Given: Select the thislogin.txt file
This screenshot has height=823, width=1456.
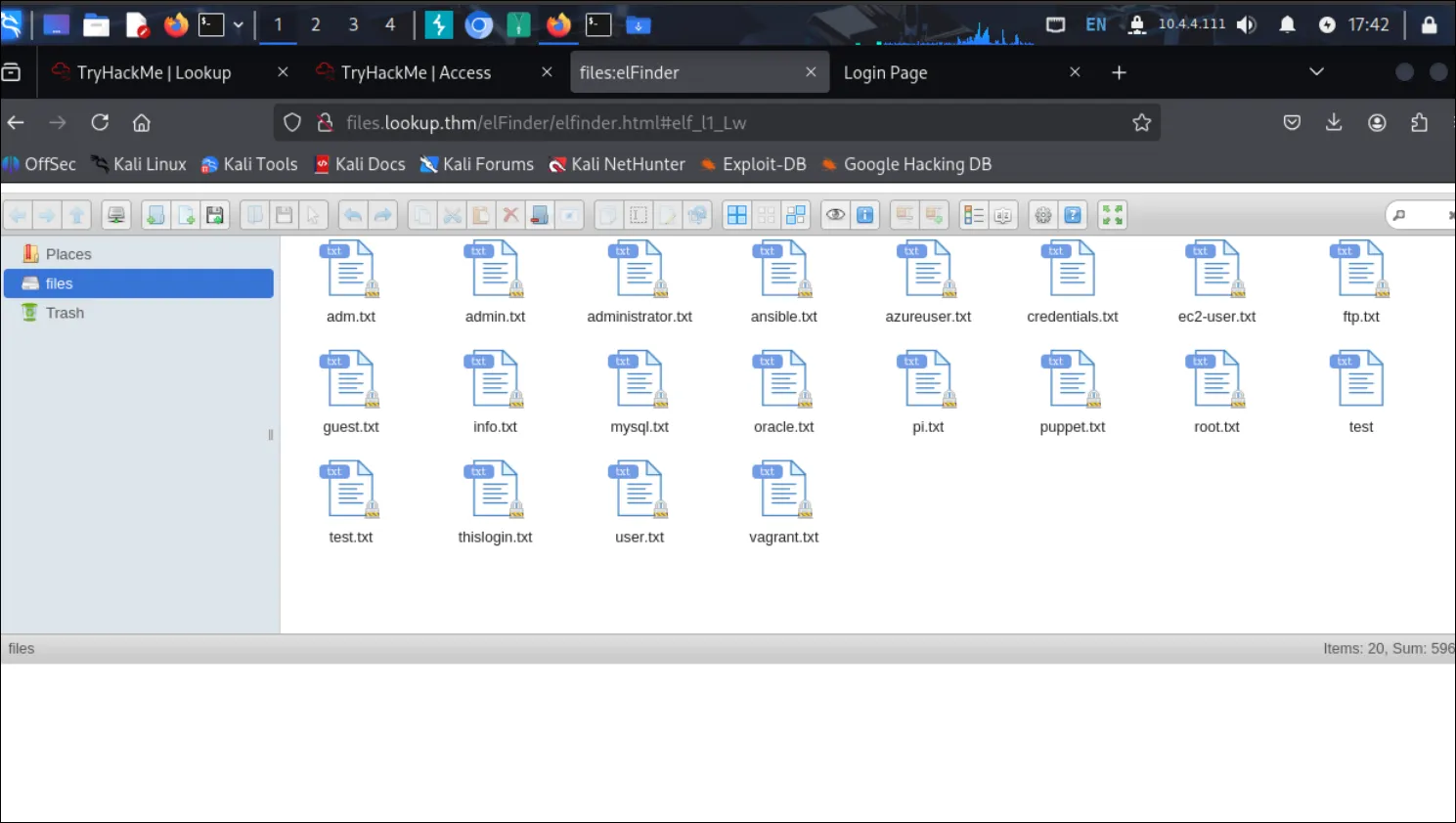Looking at the screenshot, I should tap(496, 502).
